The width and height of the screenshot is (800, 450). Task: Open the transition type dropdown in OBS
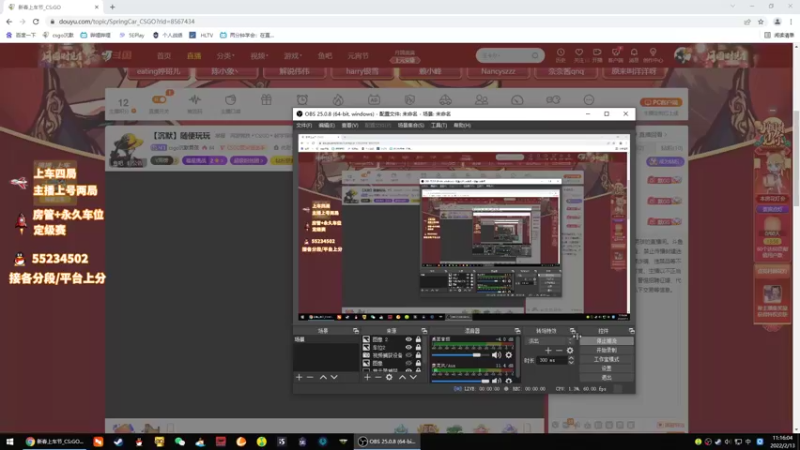pyautogui.click(x=551, y=341)
